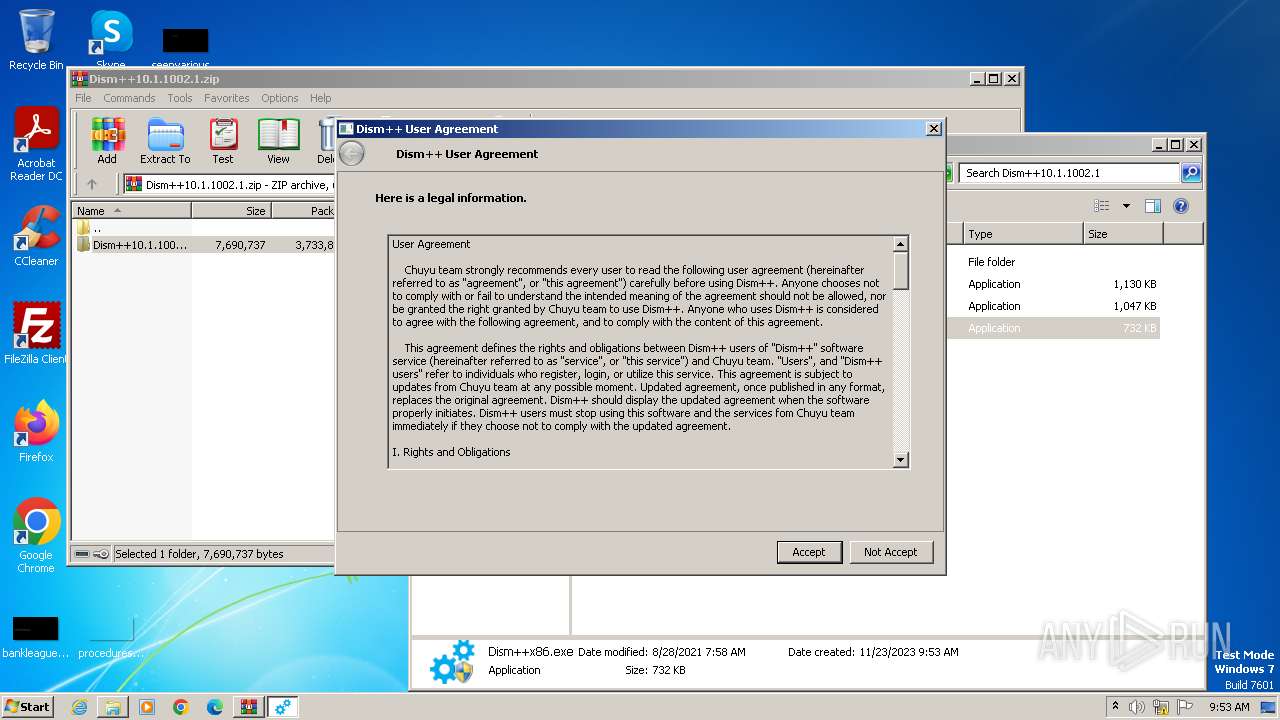The width and height of the screenshot is (1280, 720).
Task: Click the back arrow in Dism++ agreement dialog
Action: pyautogui.click(x=352, y=154)
